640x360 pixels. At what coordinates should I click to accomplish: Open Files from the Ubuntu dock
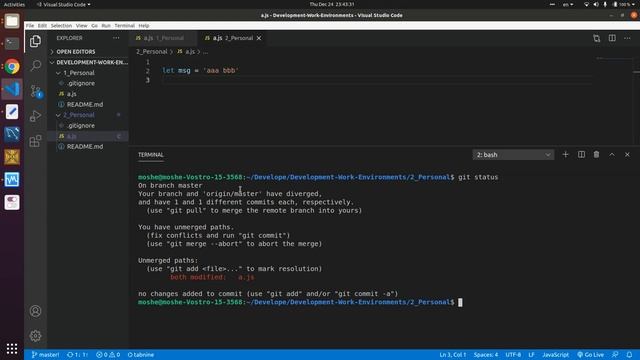point(12,21)
